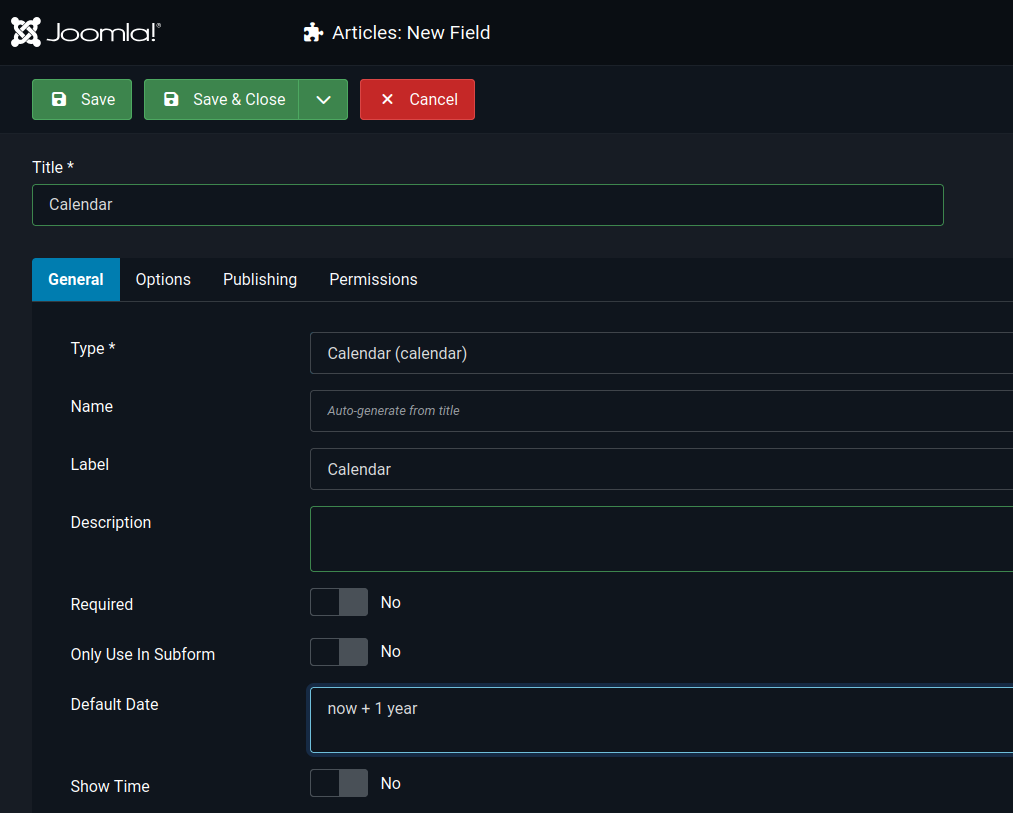Click the 'Type *' label

click(x=93, y=348)
